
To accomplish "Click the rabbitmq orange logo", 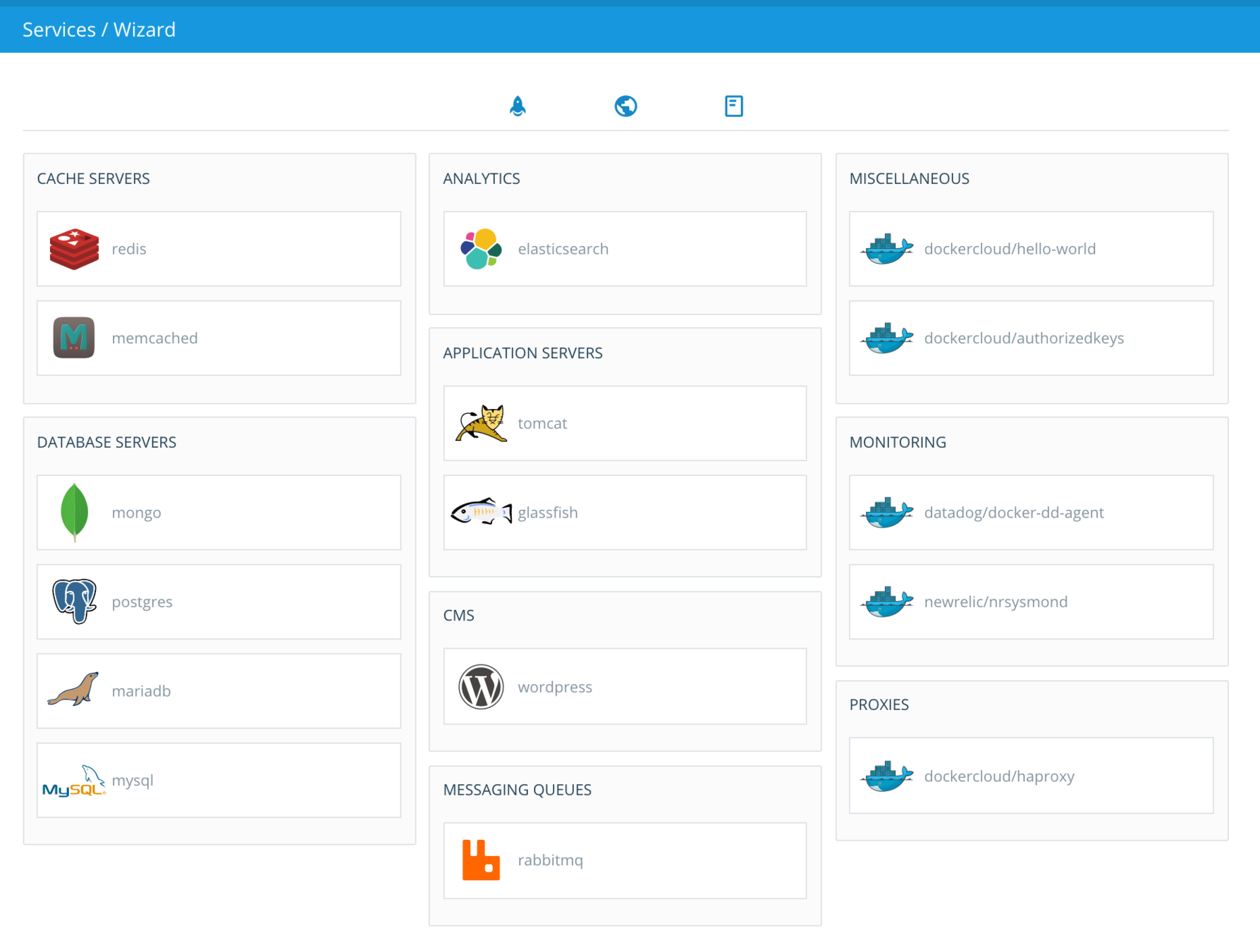I will click(481, 860).
